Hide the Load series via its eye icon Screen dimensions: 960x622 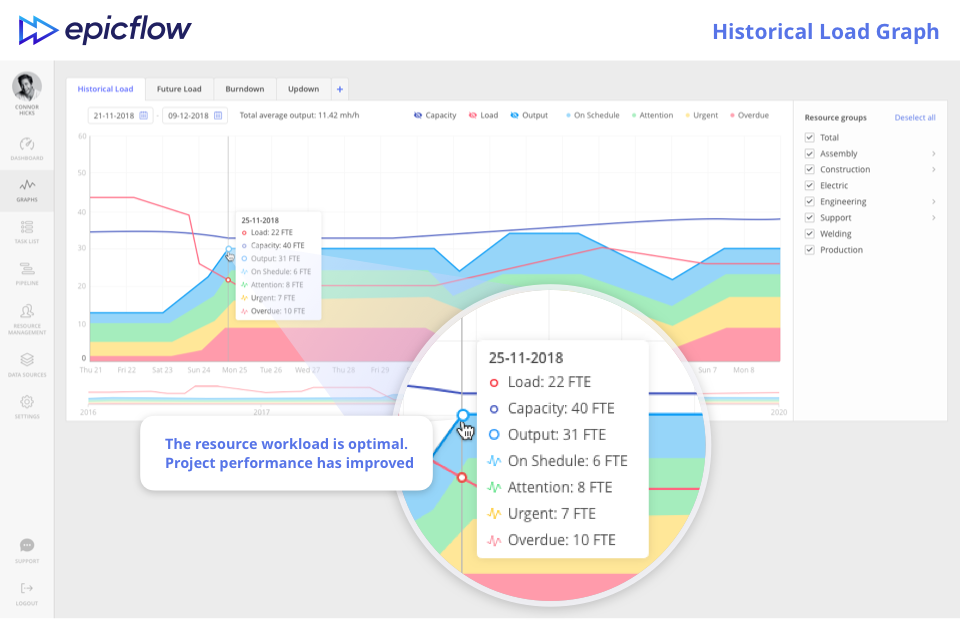point(473,115)
